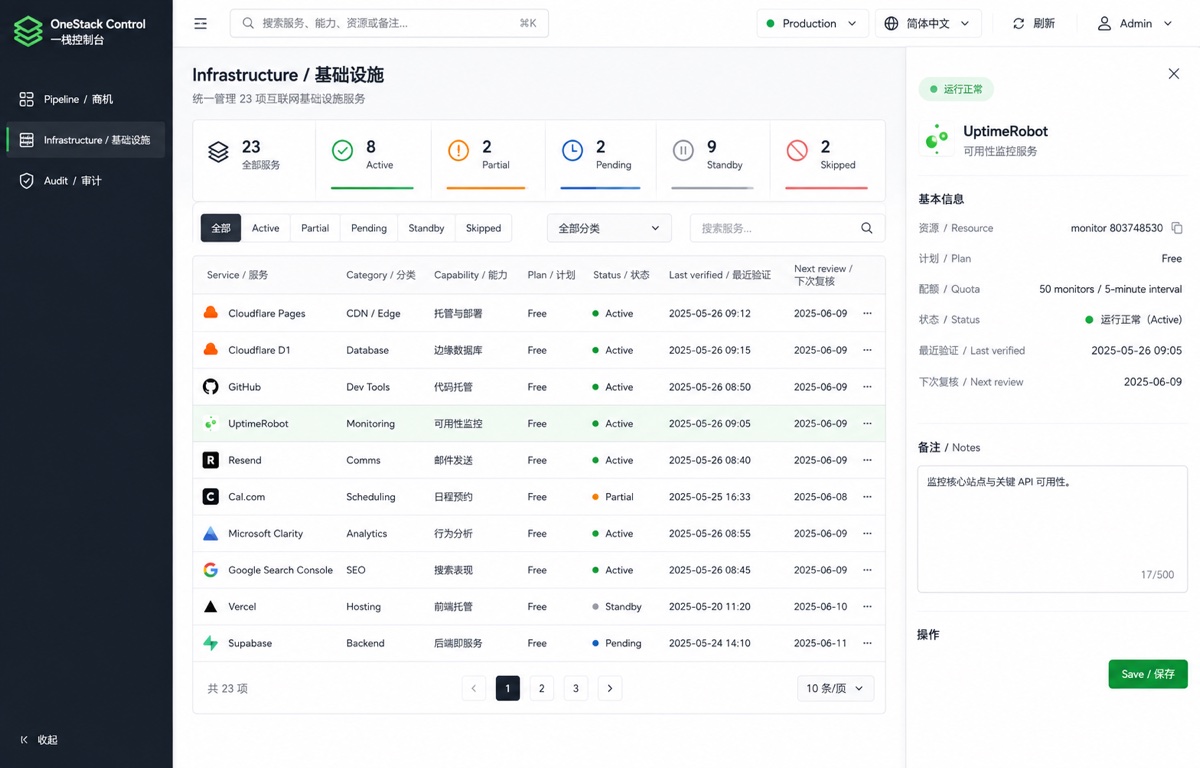Click the 运行正常 status badge
The height and width of the screenshot is (768, 1200).
tap(956, 89)
